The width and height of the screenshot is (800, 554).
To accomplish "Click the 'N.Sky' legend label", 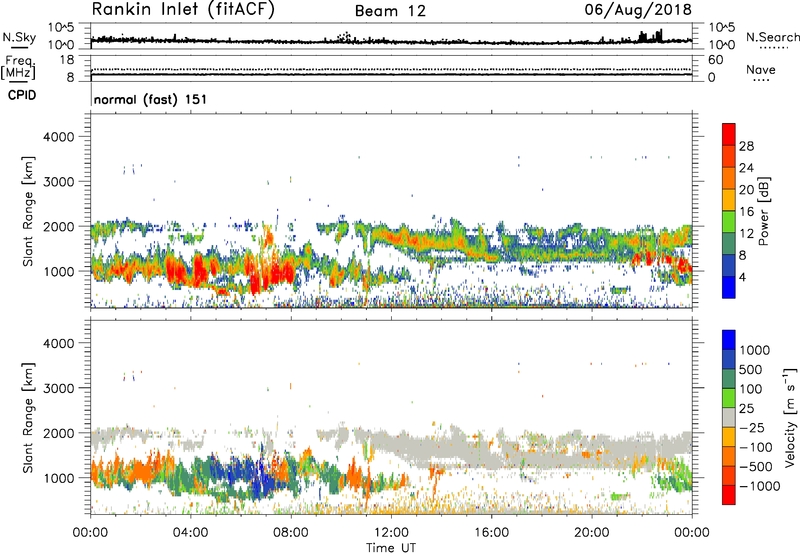I will tap(19, 37).
